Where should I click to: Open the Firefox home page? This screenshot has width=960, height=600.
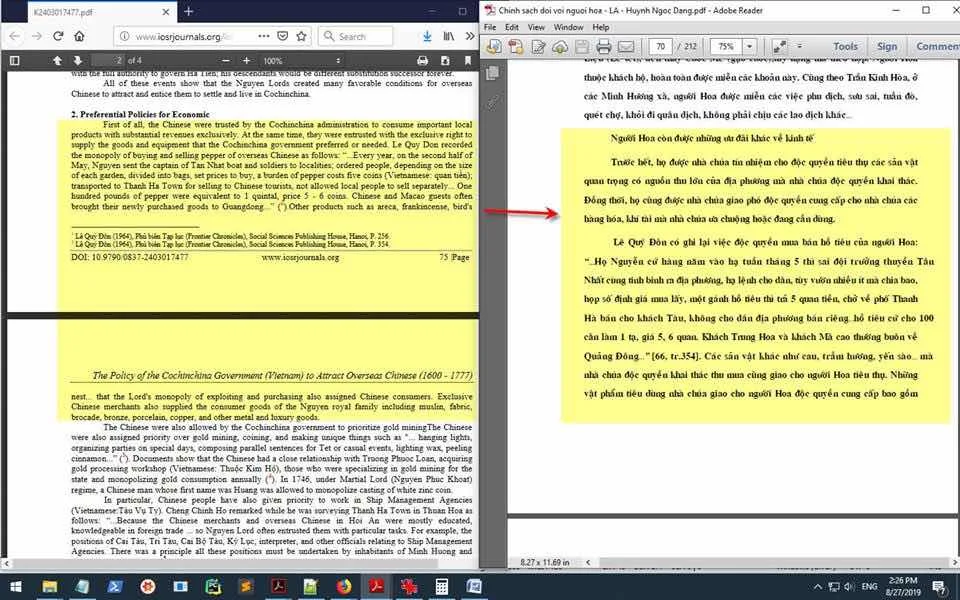[x=80, y=36]
